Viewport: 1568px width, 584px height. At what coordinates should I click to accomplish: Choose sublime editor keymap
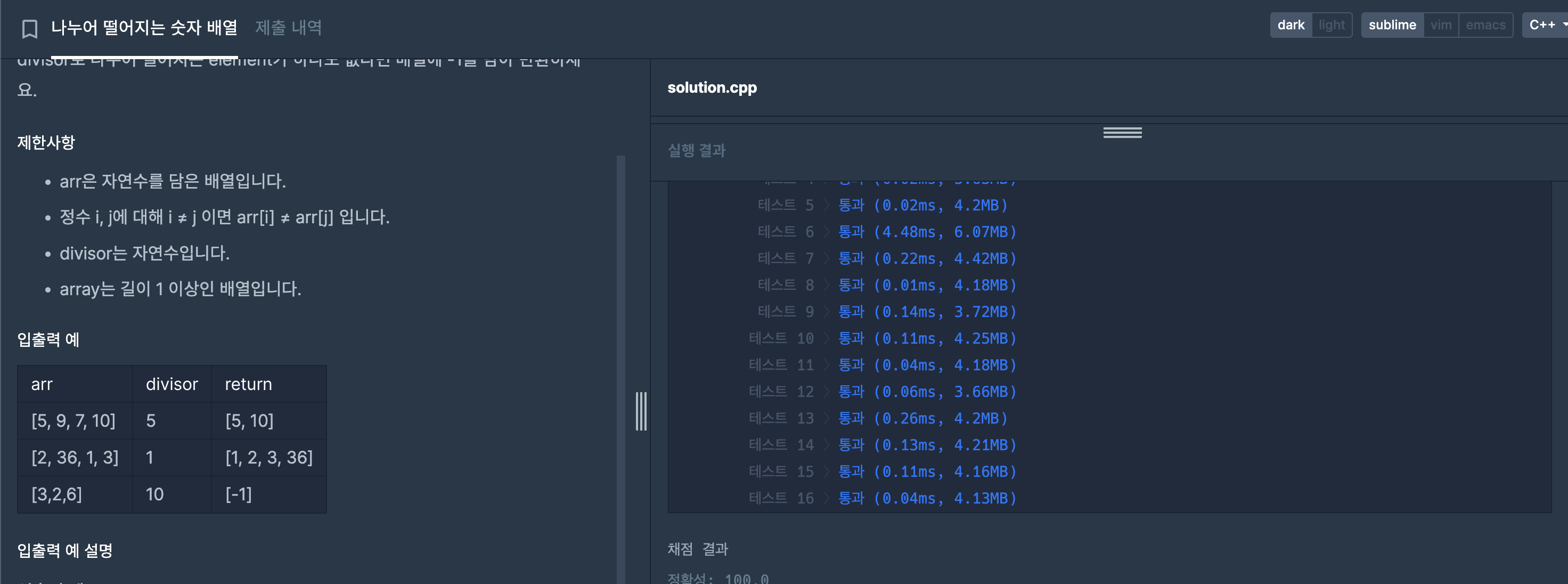tap(1392, 25)
